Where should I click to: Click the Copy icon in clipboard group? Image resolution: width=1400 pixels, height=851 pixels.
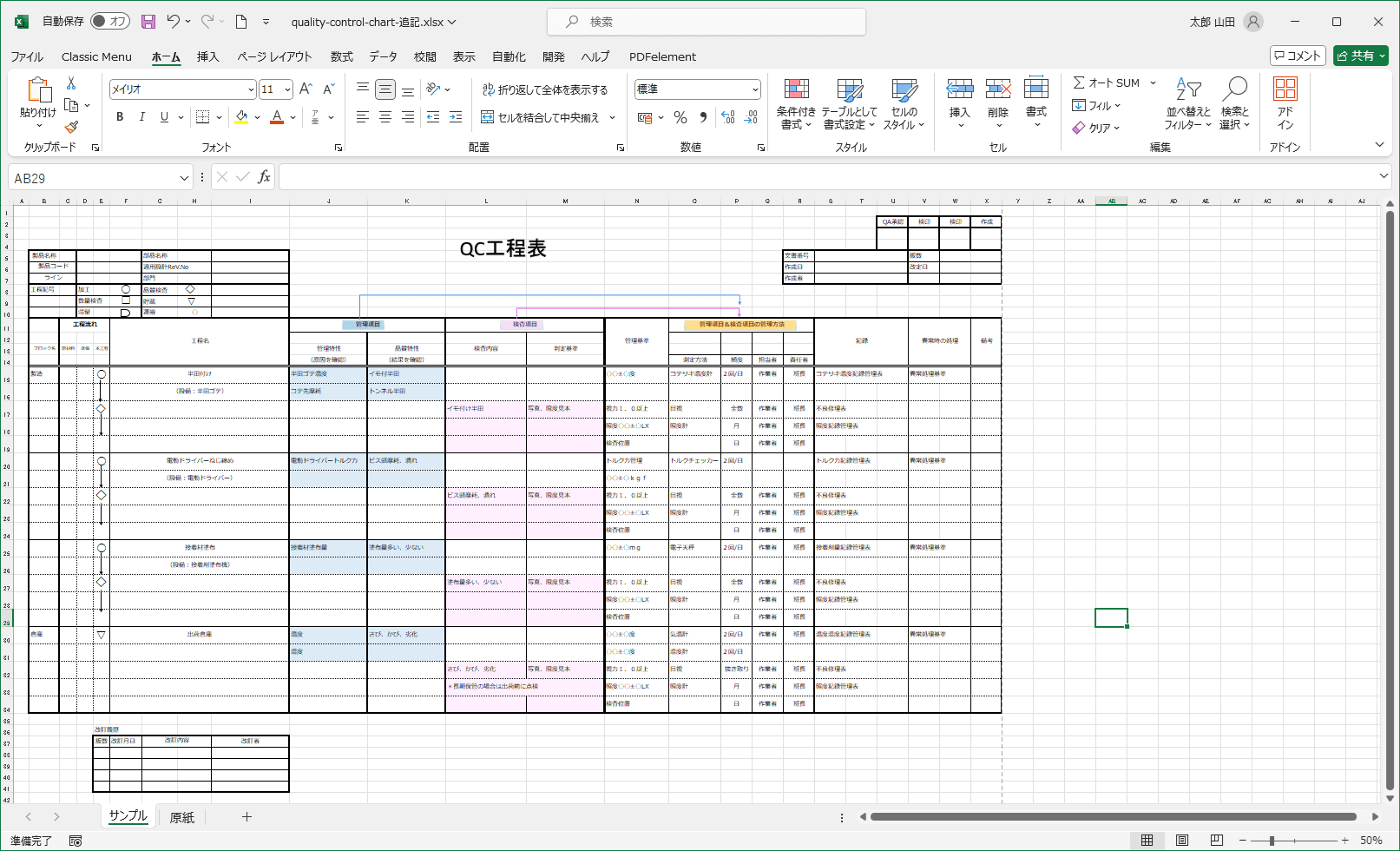[x=72, y=105]
